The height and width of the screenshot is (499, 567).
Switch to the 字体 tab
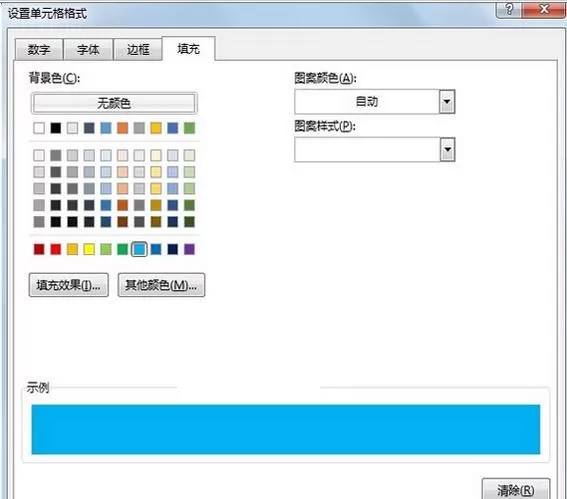pos(88,50)
